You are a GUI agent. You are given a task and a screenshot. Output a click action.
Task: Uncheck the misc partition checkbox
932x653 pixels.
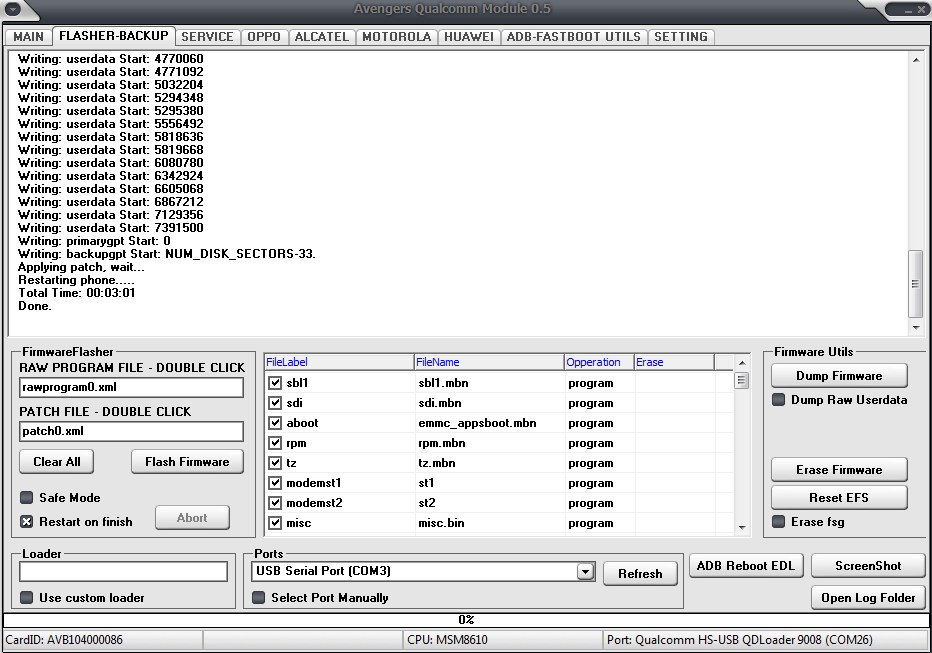point(275,523)
